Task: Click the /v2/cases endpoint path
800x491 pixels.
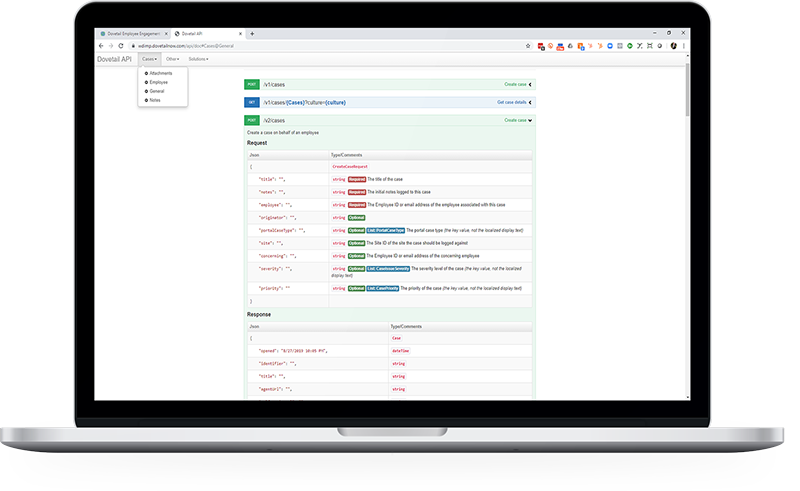Action: point(274,120)
